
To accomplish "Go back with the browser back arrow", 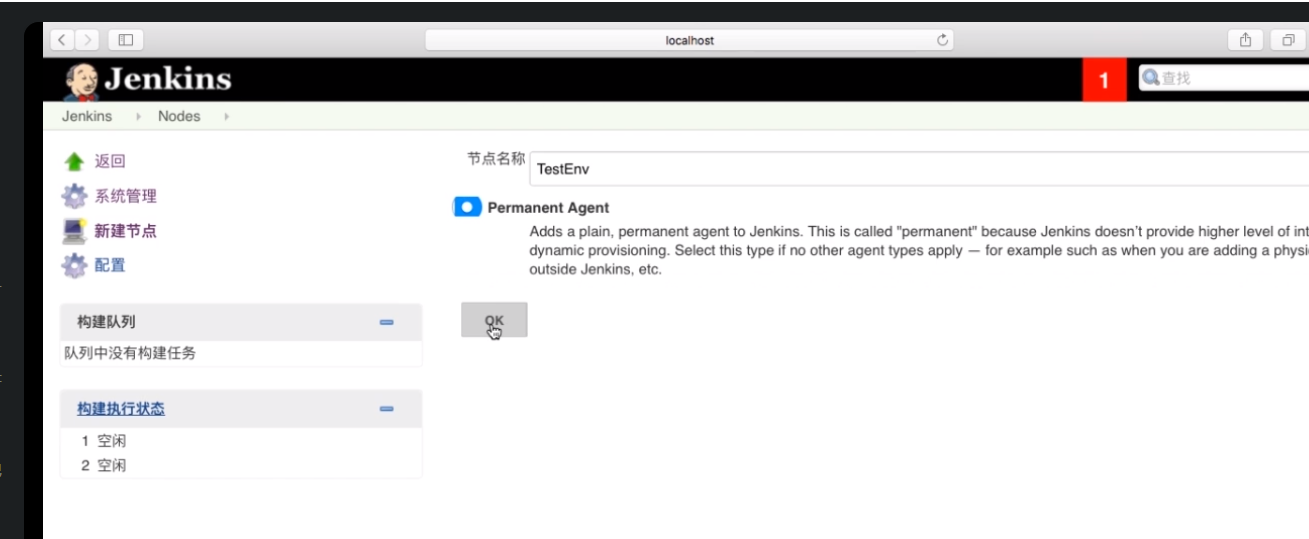I will pyautogui.click(x=62, y=40).
